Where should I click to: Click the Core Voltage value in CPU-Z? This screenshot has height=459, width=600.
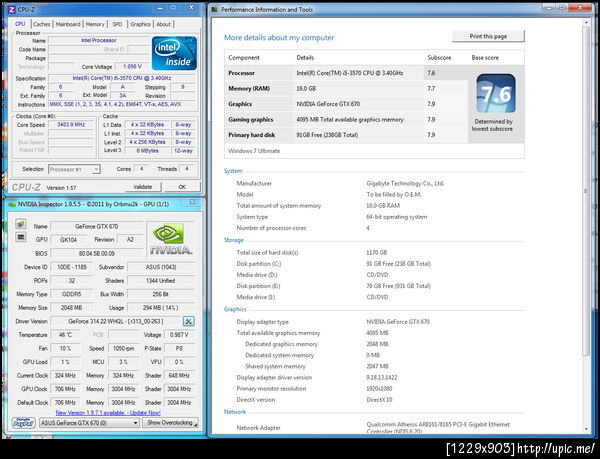[x=132, y=67]
